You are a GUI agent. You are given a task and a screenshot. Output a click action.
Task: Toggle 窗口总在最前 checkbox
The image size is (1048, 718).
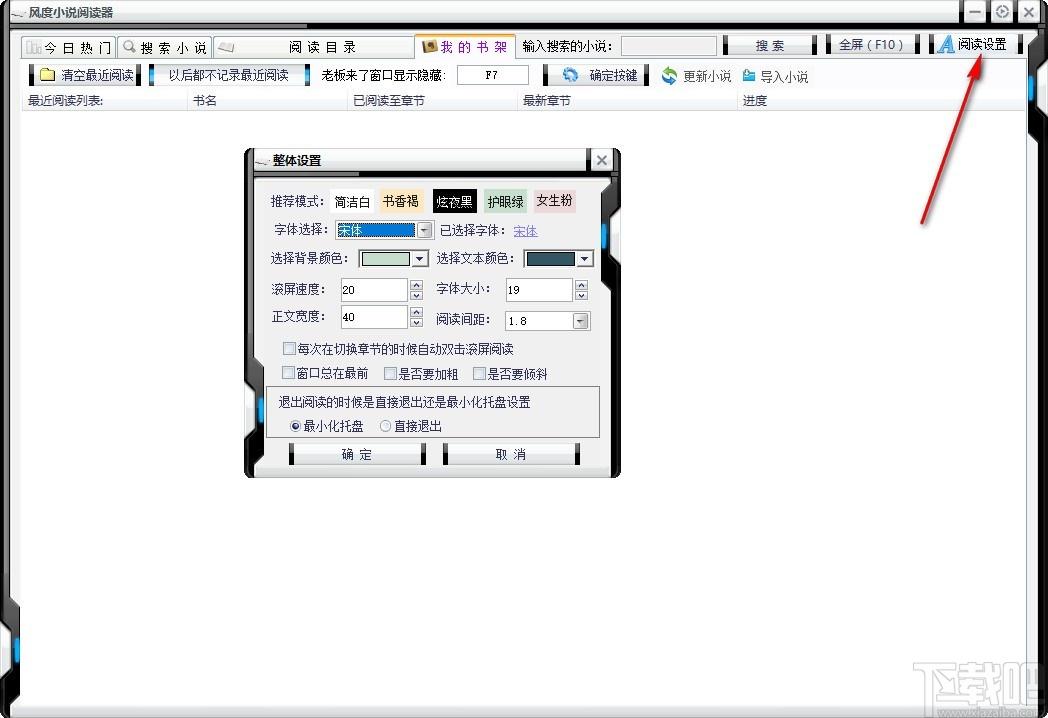[289, 372]
